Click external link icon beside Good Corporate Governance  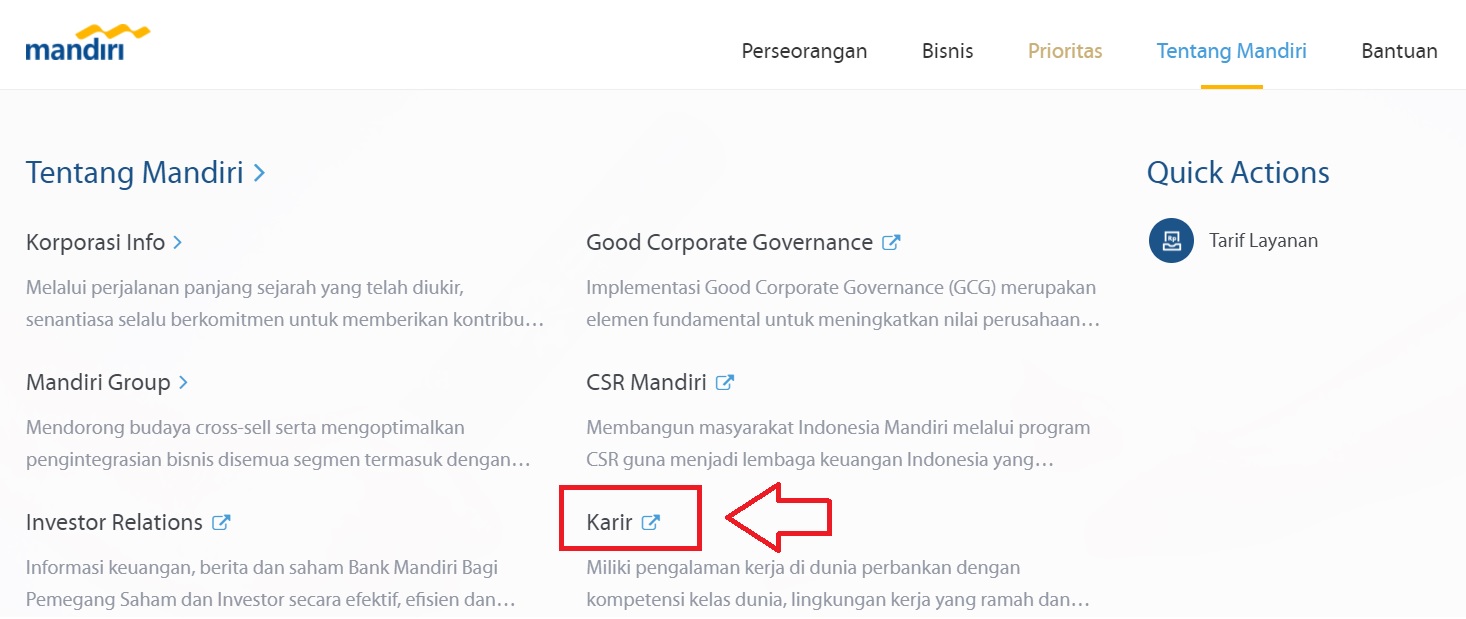891,242
